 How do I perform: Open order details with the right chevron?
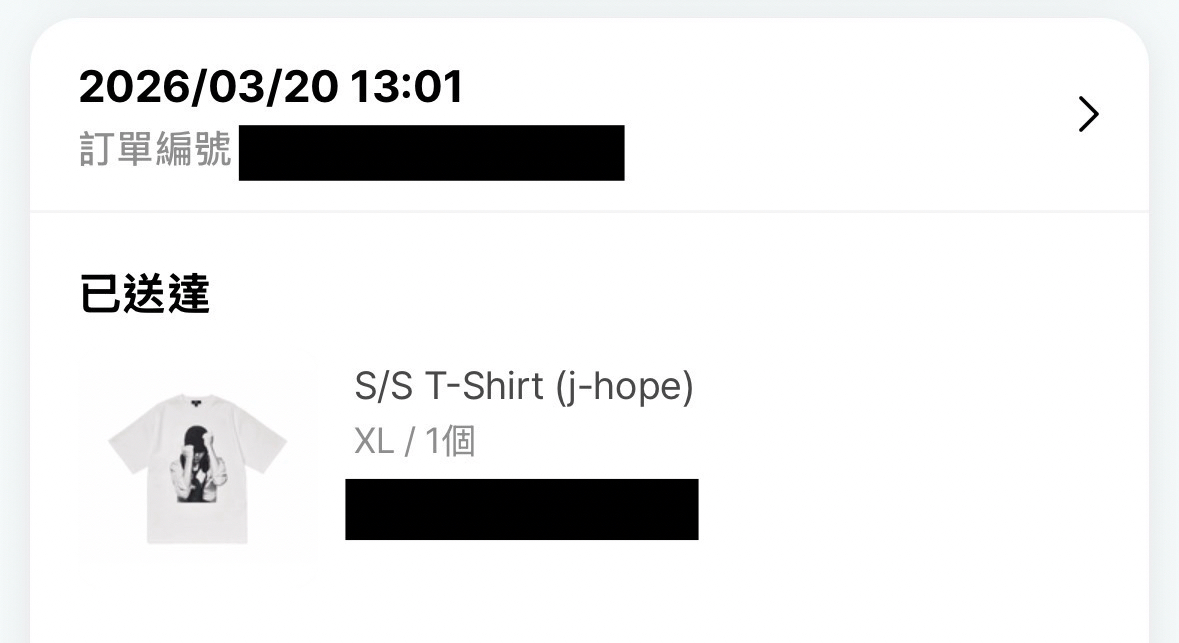point(1089,115)
